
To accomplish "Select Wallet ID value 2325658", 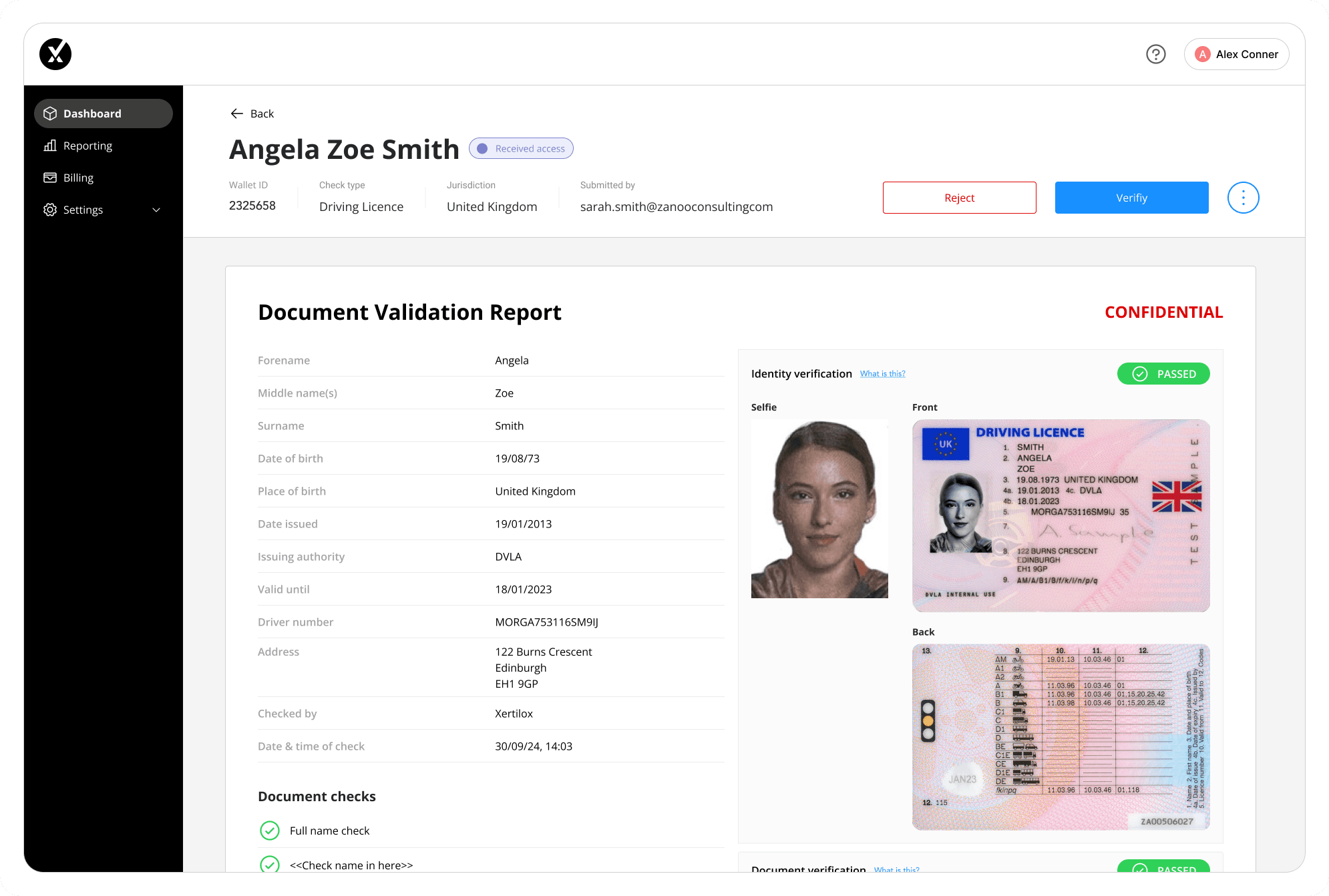I will tap(252, 206).
